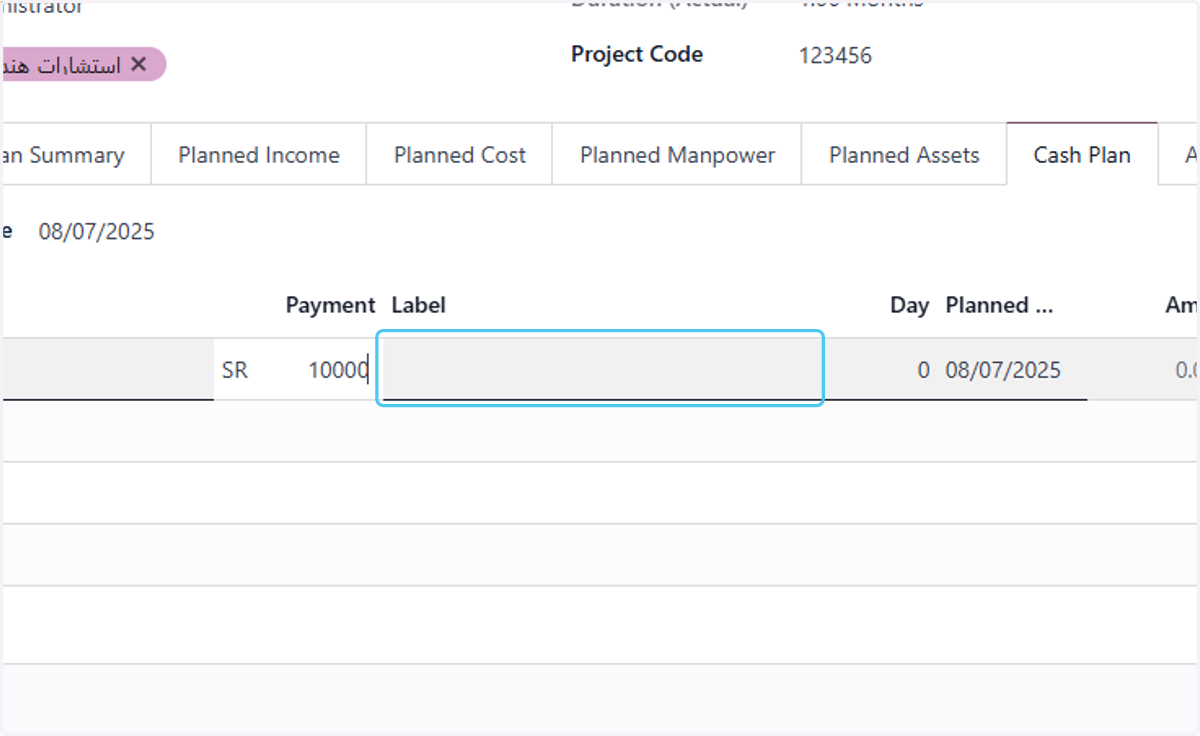Click the pink Arabic tag label

tap(62, 65)
